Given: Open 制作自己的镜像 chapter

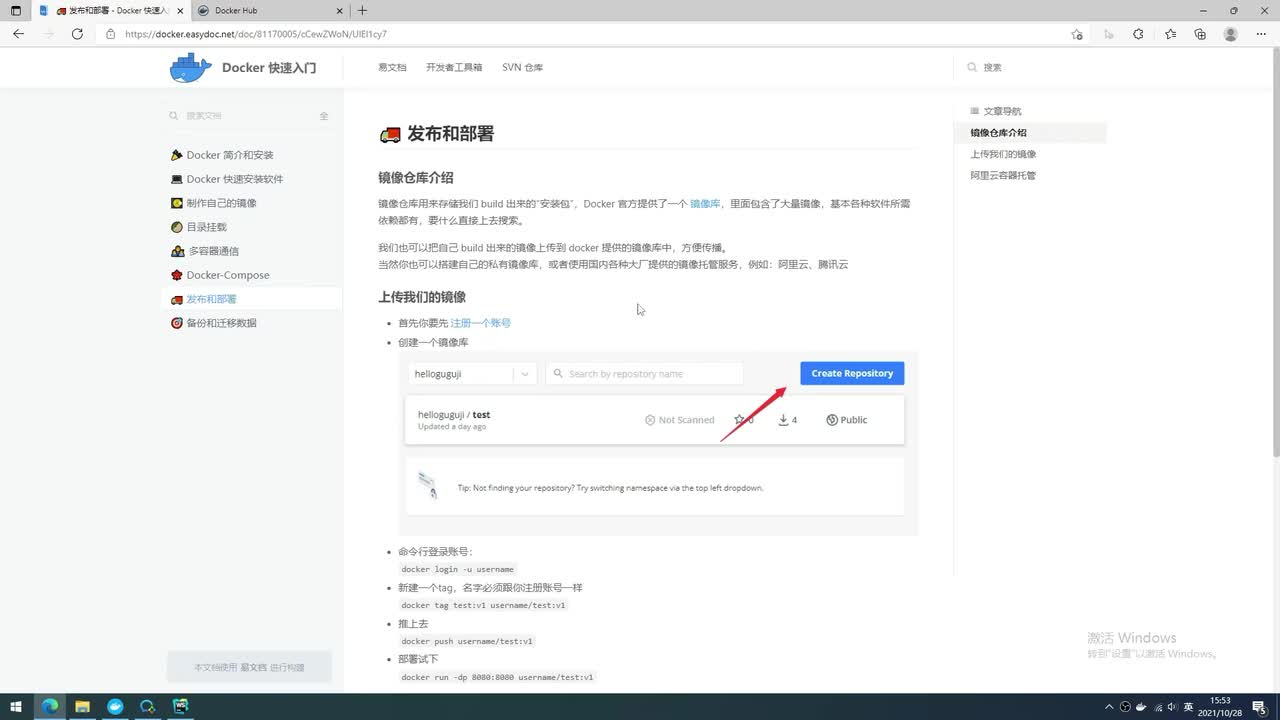Looking at the screenshot, I should [x=221, y=203].
